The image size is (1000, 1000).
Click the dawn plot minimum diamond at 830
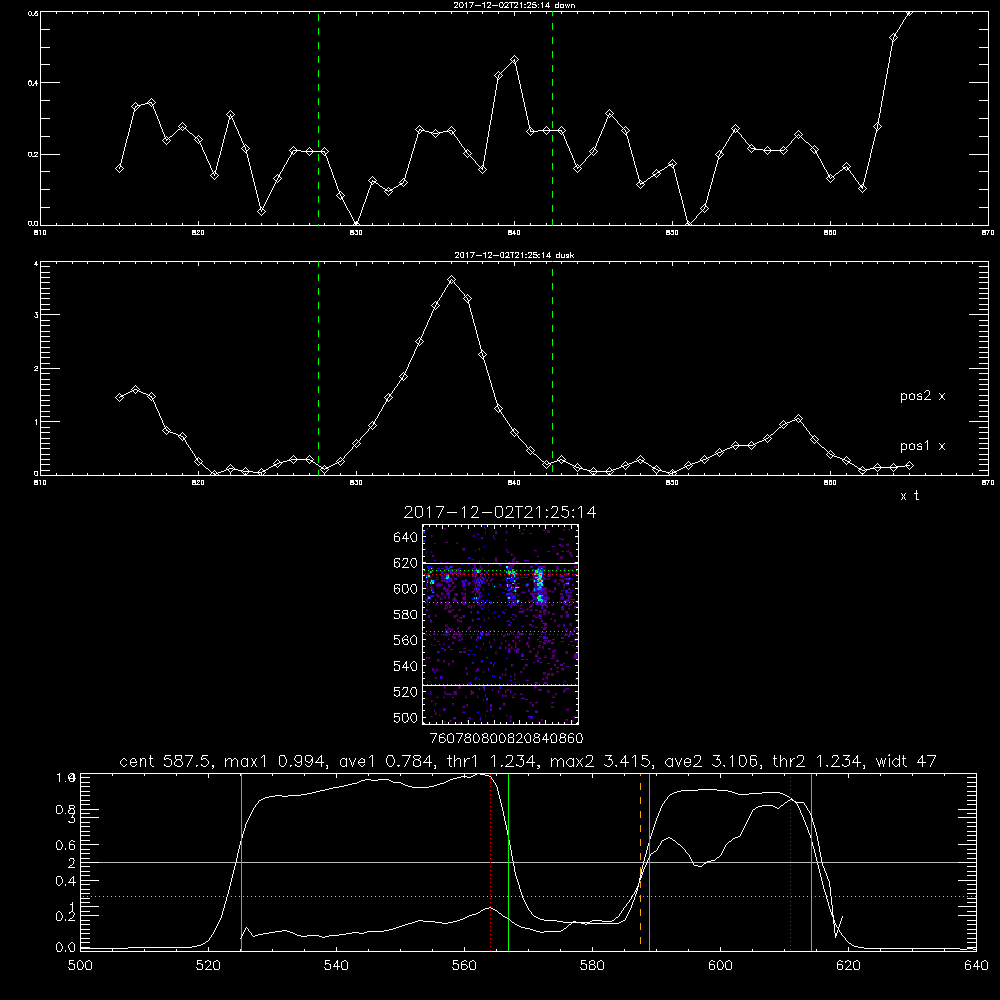356,224
